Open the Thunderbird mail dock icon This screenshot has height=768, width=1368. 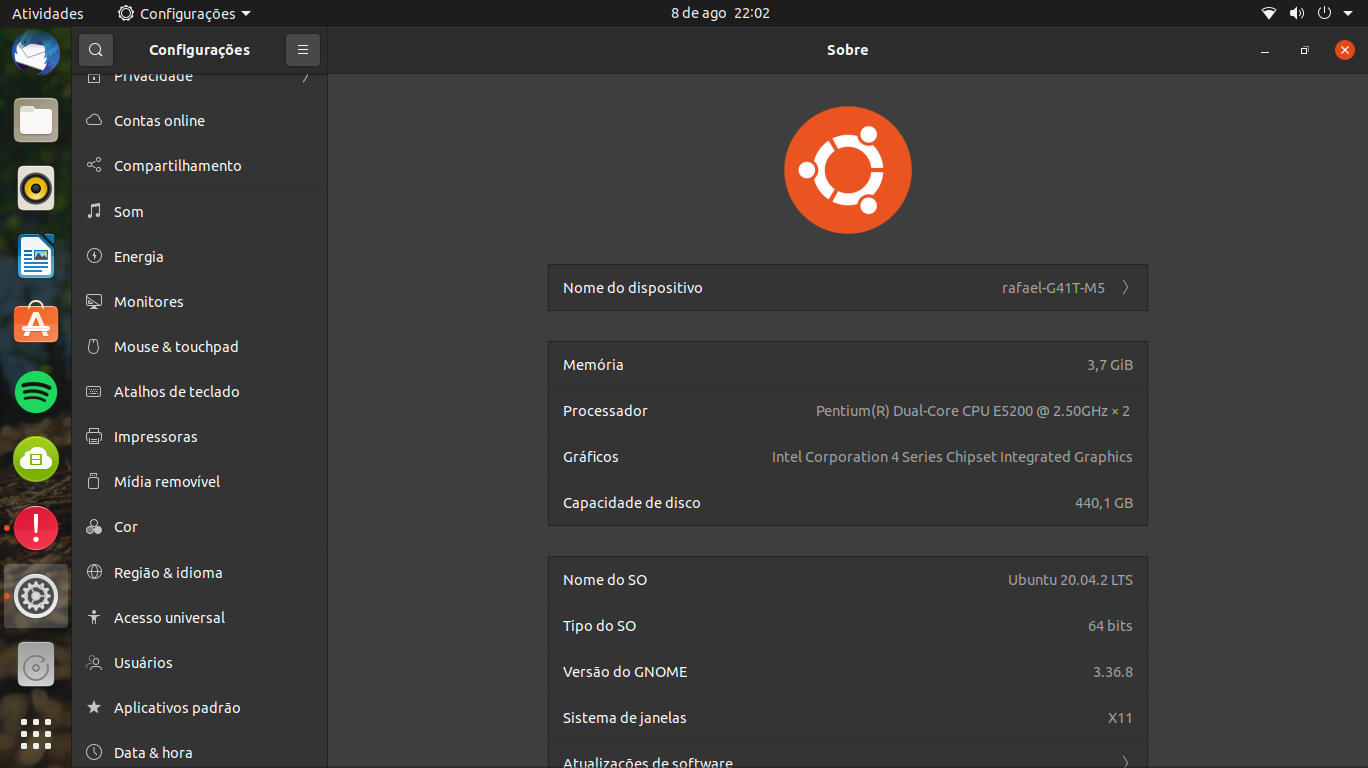[36, 53]
